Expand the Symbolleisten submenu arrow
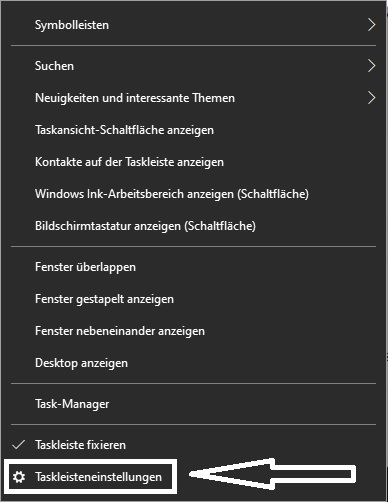This screenshot has width=388, height=502. [371, 25]
